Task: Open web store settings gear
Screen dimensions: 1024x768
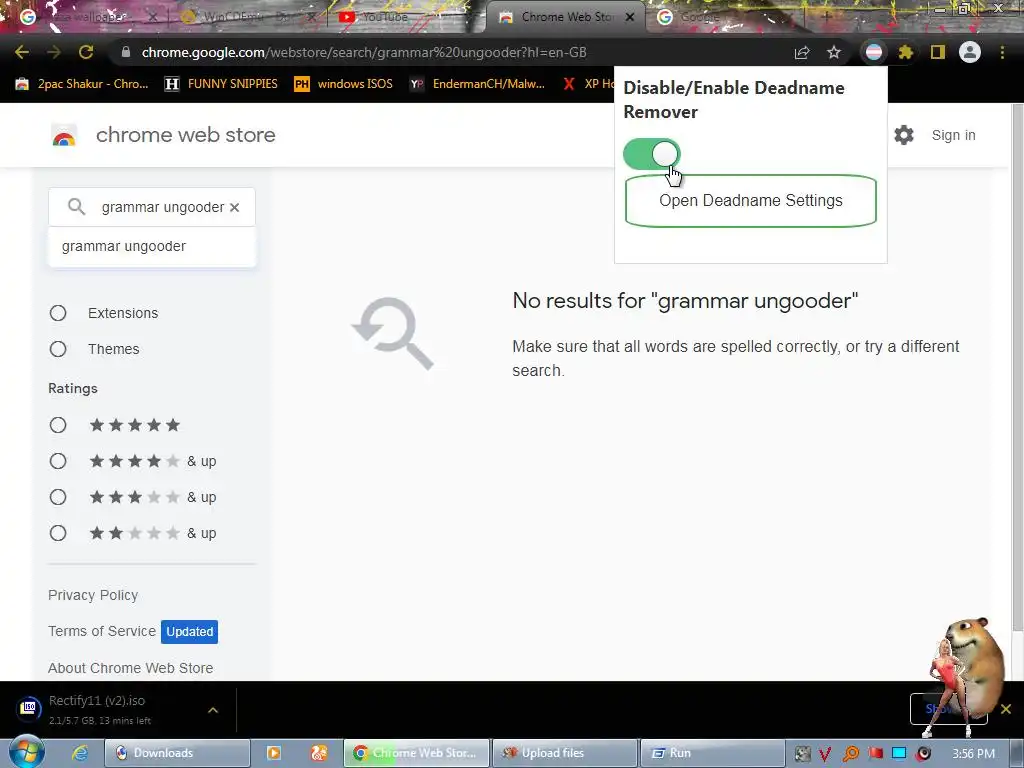Action: (x=904, y=135)
